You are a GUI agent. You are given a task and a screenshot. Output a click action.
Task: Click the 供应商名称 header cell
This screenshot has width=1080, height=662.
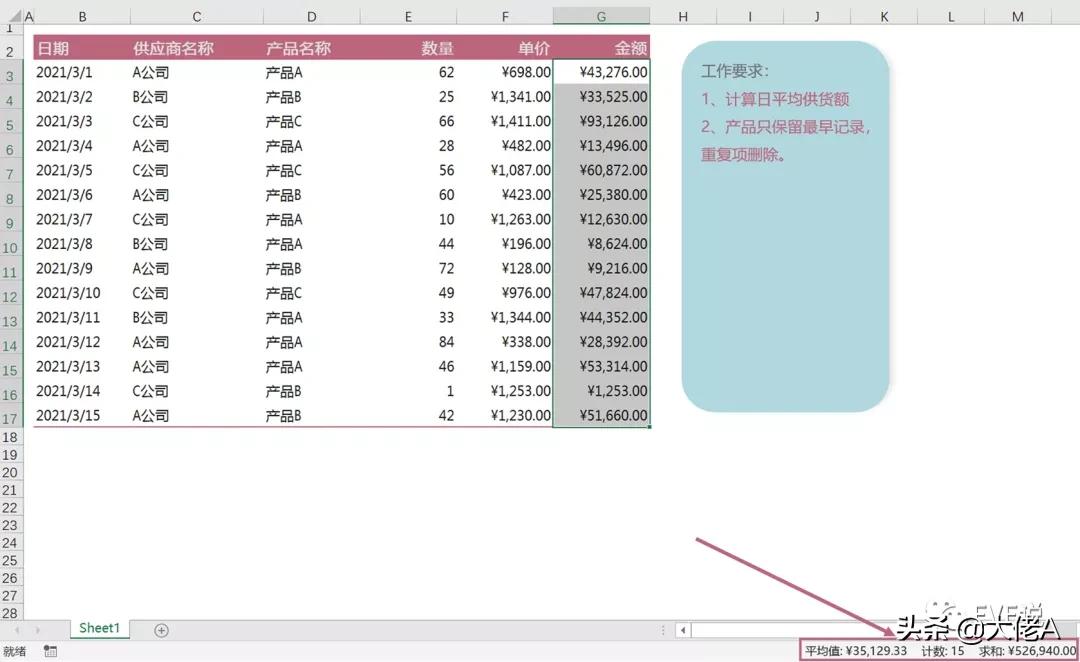(197, 48)
